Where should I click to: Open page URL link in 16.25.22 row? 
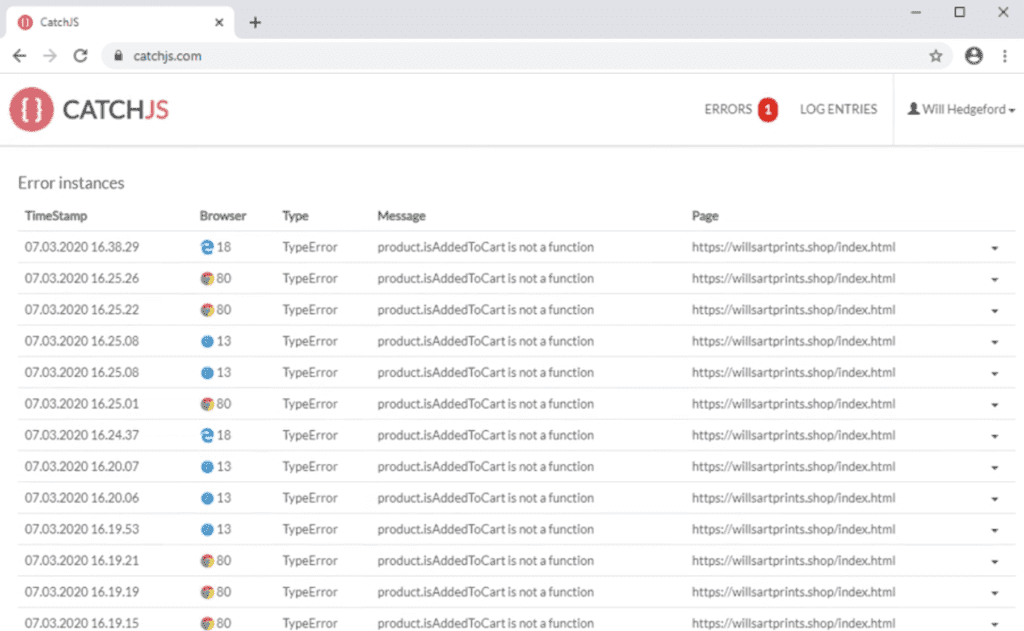(793, 310)
